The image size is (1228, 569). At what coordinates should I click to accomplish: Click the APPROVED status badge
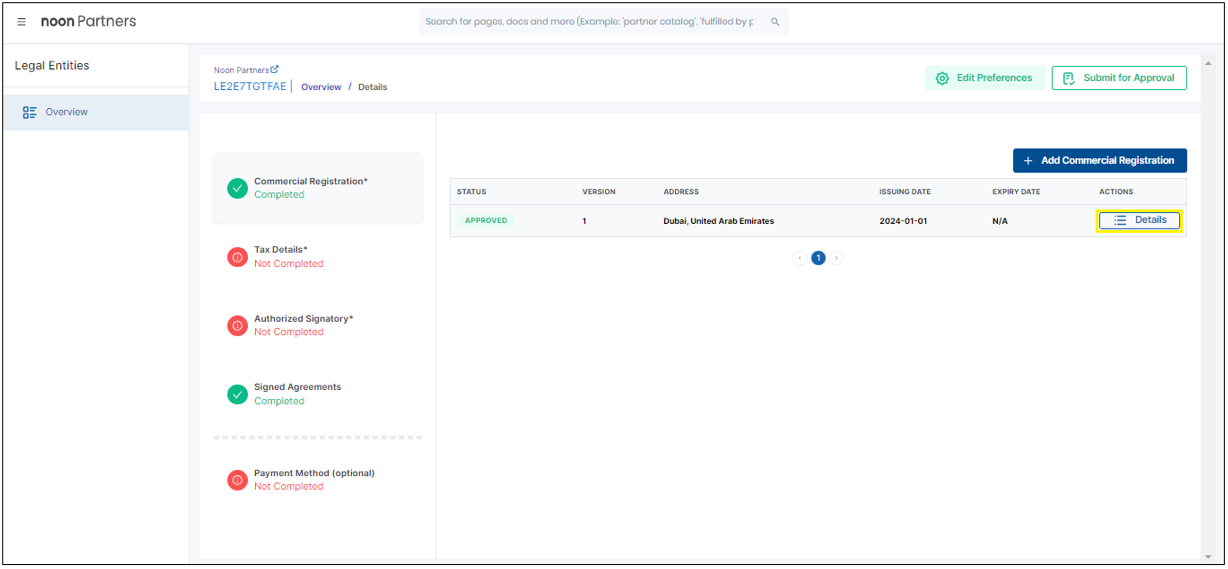pyautogui.click(x=486, y=220)
